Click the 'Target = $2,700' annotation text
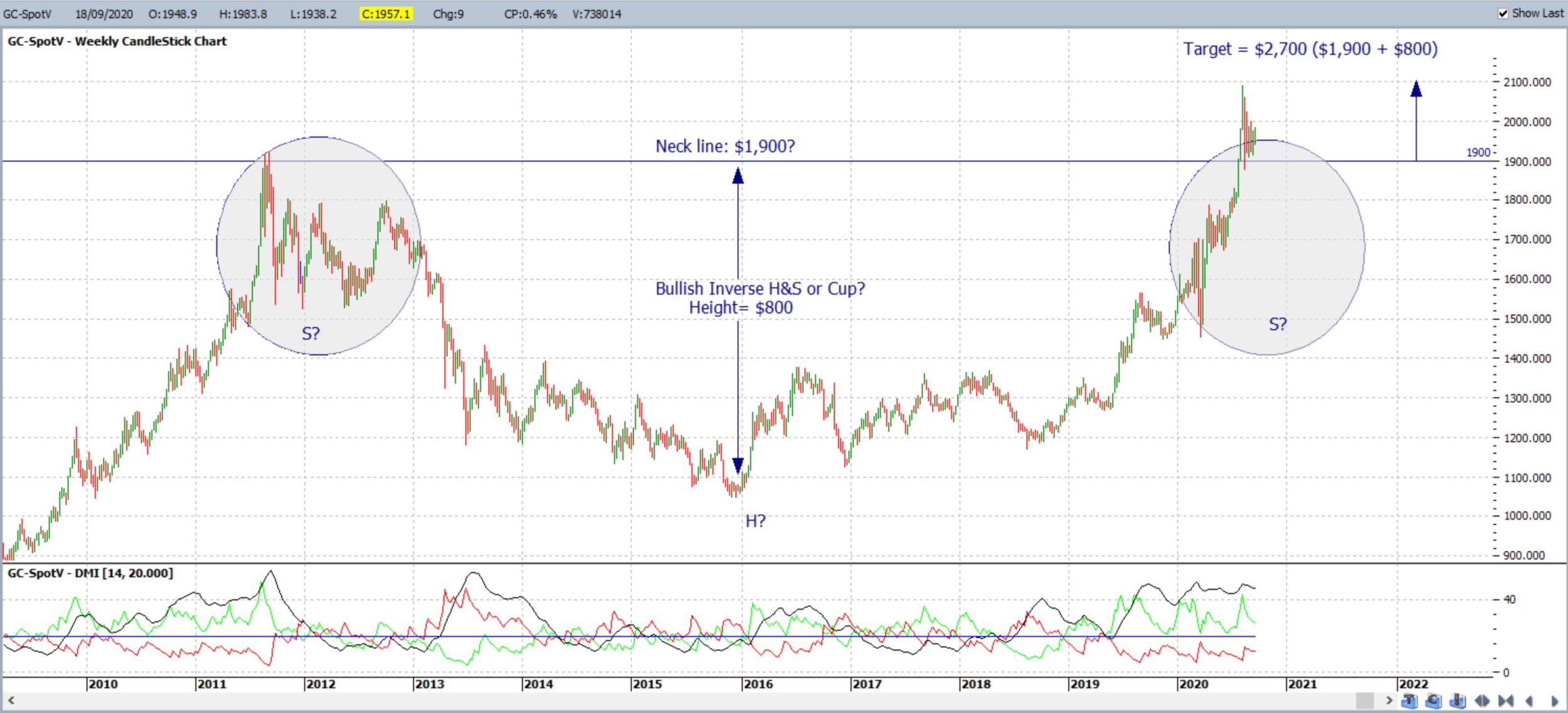This screenshot has width=1568, height=713. [x=1311, y=49]
